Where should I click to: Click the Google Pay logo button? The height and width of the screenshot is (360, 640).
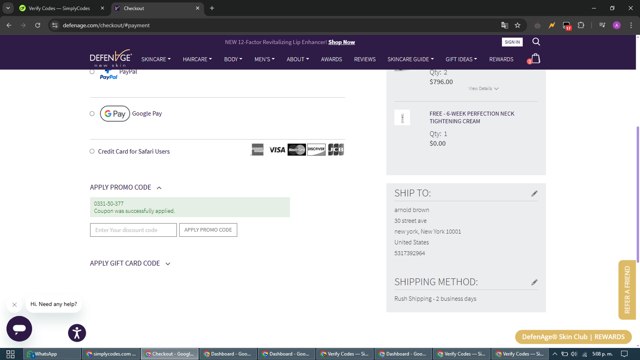pyautogui.click(x=115, y=113)
